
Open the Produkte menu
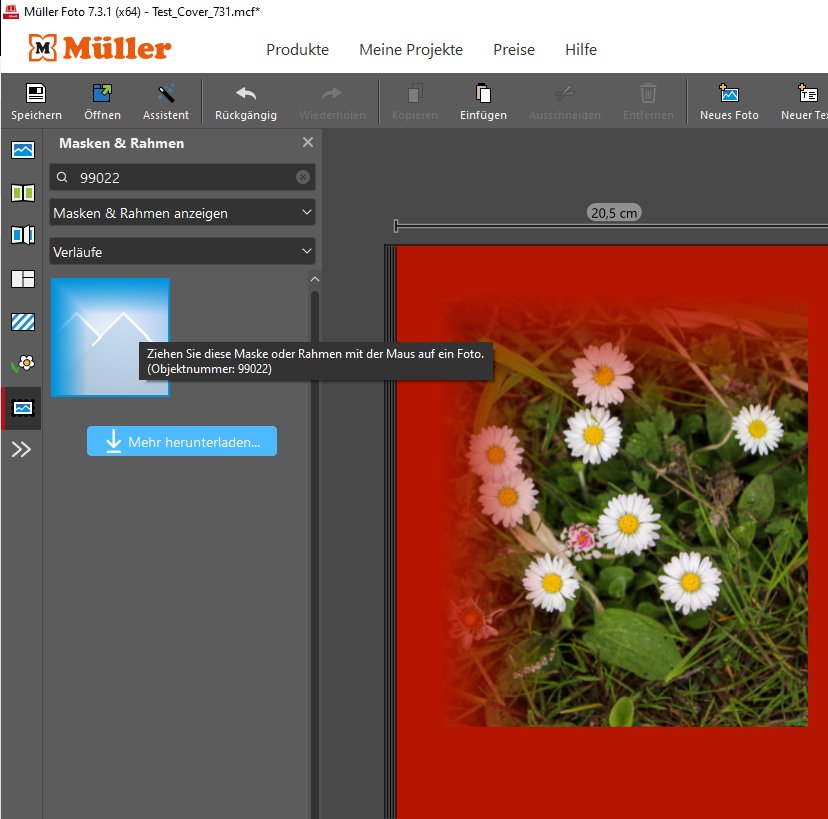[297, 50]
